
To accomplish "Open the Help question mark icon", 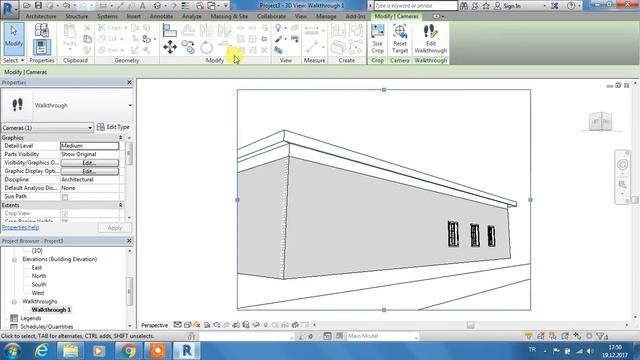I will pyautogui.click(x=571, y=6).
